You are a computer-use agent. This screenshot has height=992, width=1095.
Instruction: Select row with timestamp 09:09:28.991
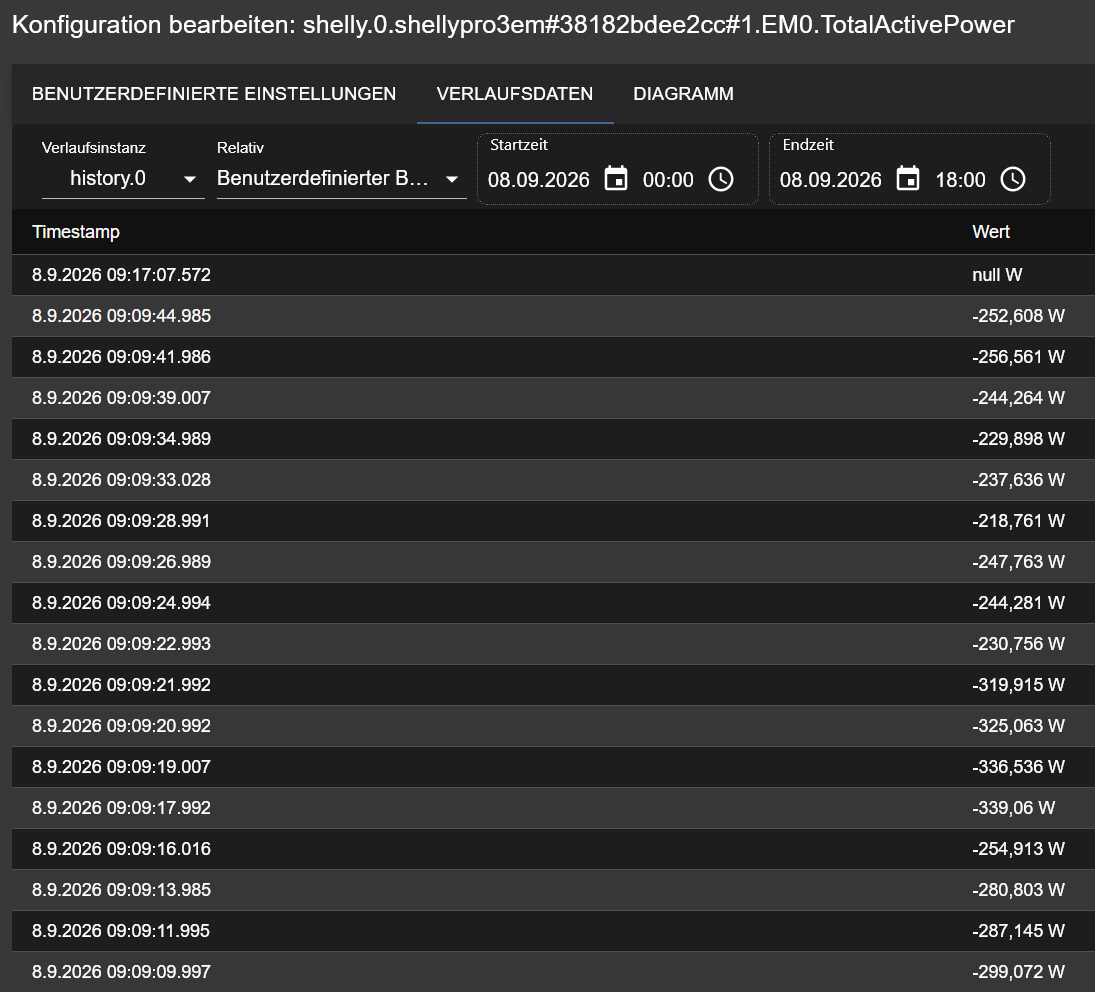tap(553, 521)
